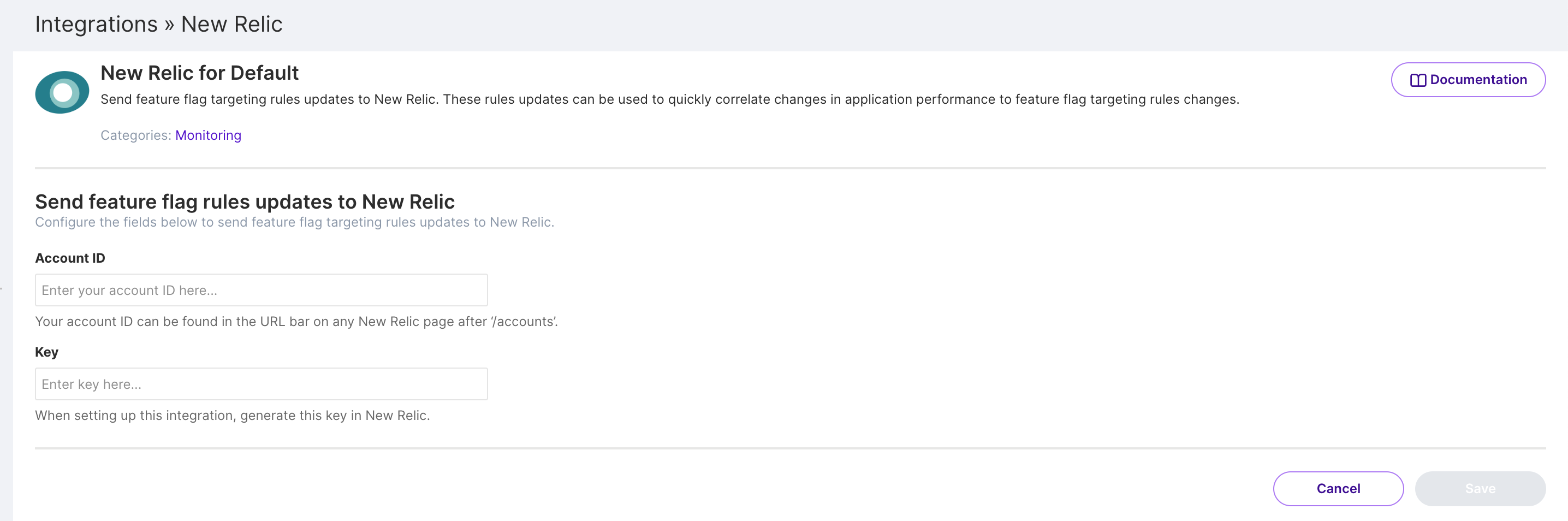1568x521 pixels.
Task: Click the integration description paragraph
Action: pyautogui.click(x=669, y=99)
